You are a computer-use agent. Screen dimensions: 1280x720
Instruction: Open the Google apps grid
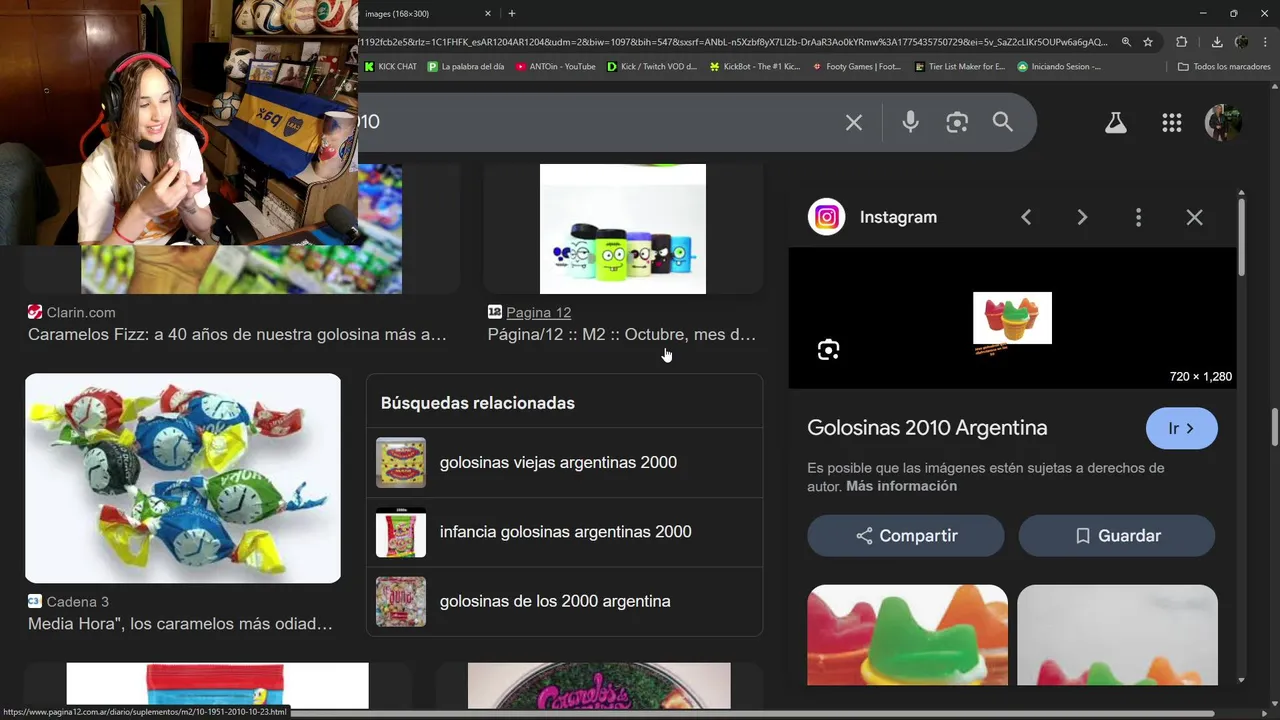click(x=1172, y=123)
